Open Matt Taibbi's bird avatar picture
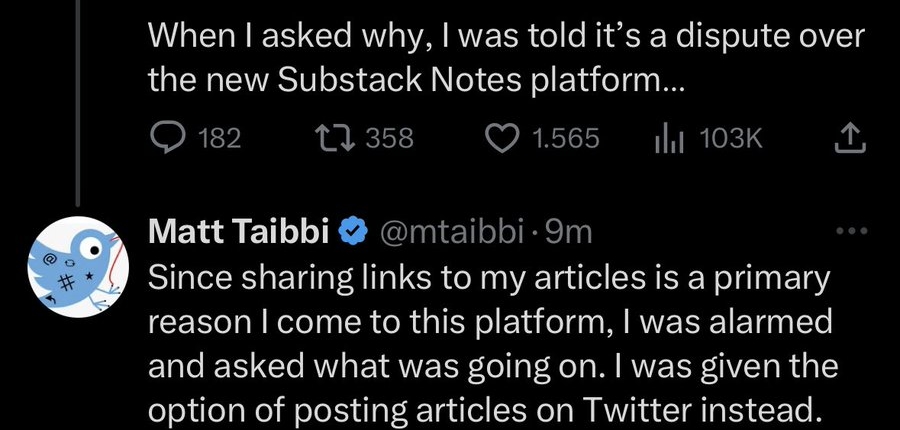 point(77,267)
